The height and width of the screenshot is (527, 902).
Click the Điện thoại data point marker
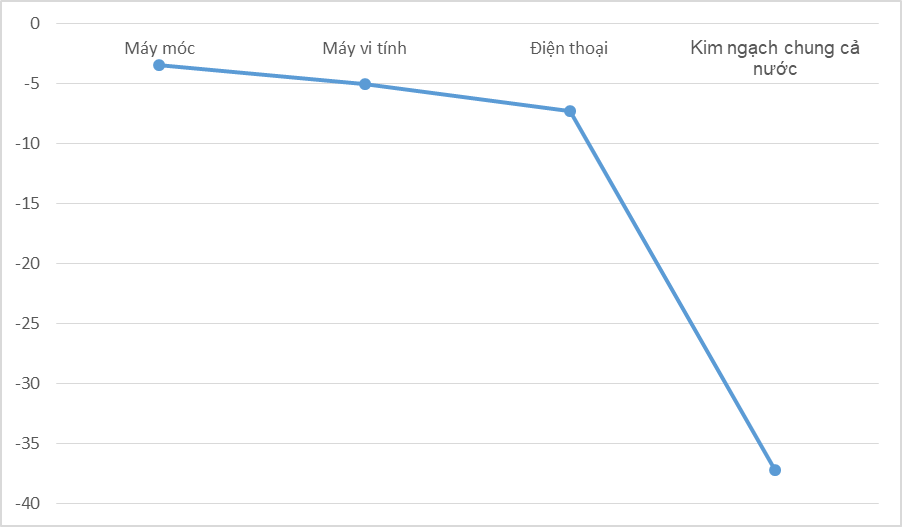click(x=570, y=111)
